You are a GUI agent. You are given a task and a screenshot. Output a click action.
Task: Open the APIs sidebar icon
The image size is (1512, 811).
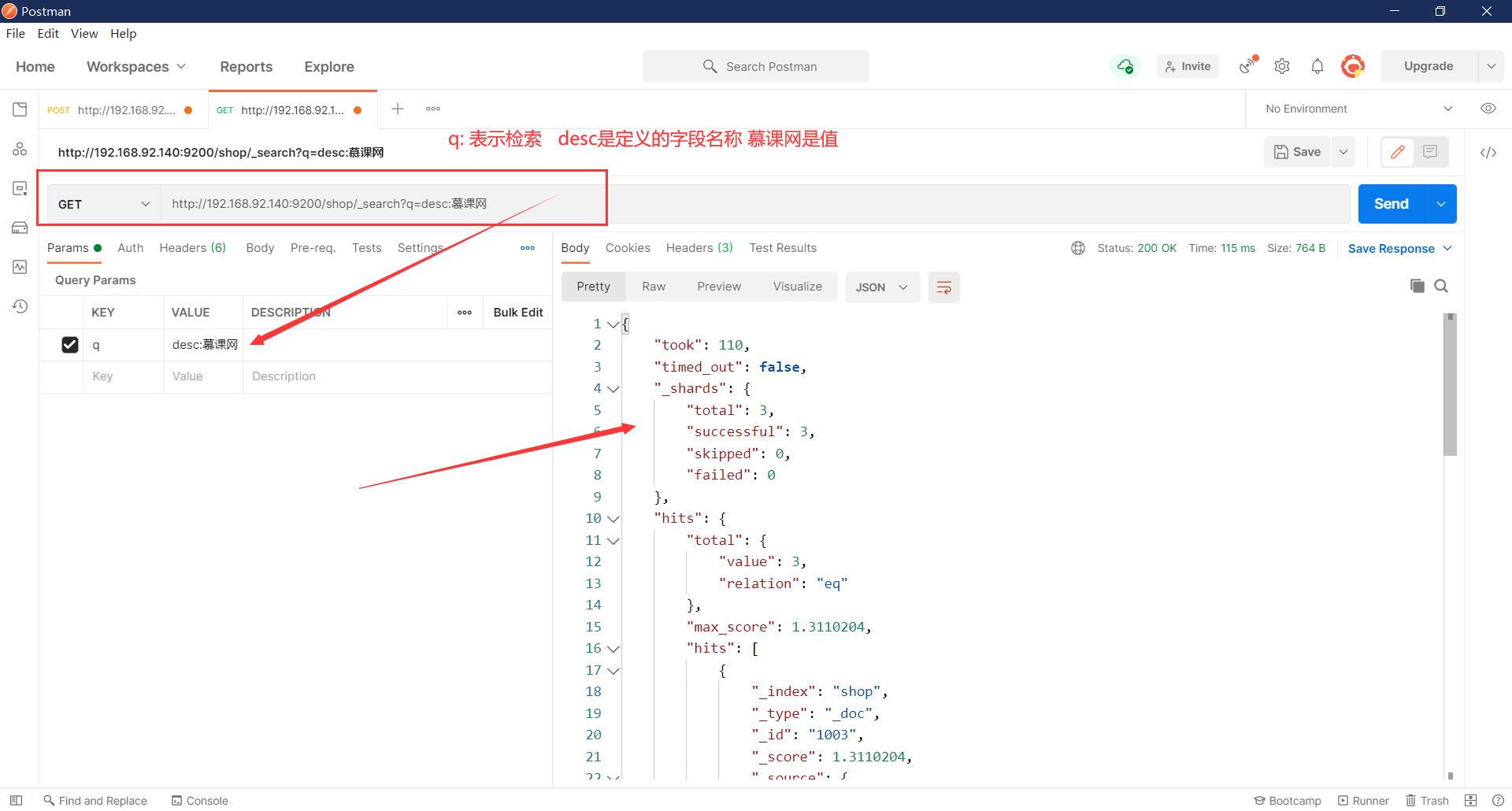click(20, 149)
